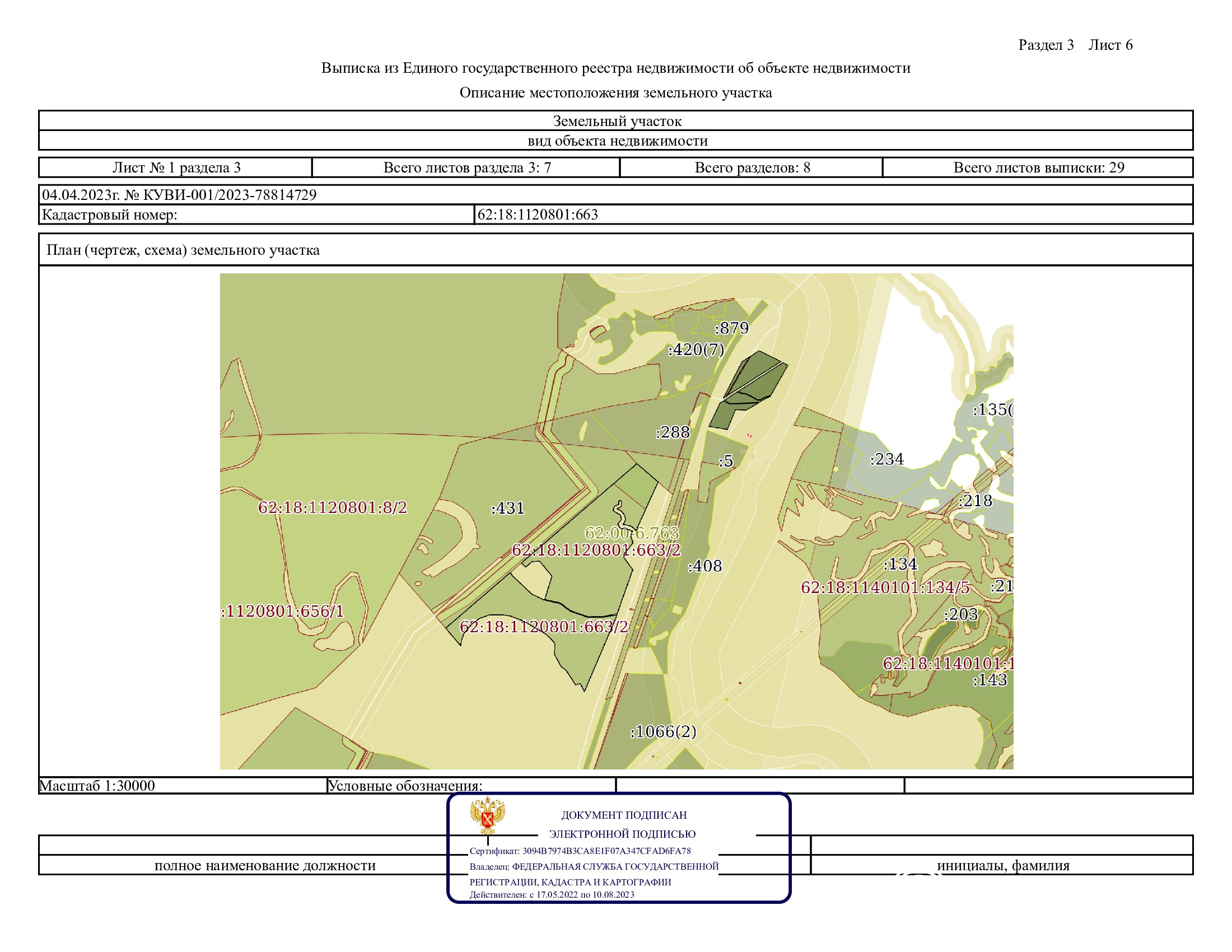The height and width of the screenshot is (952, 1232).
Task: Click the "Условные обозначения:" label
Action: [x=405, y=786]
